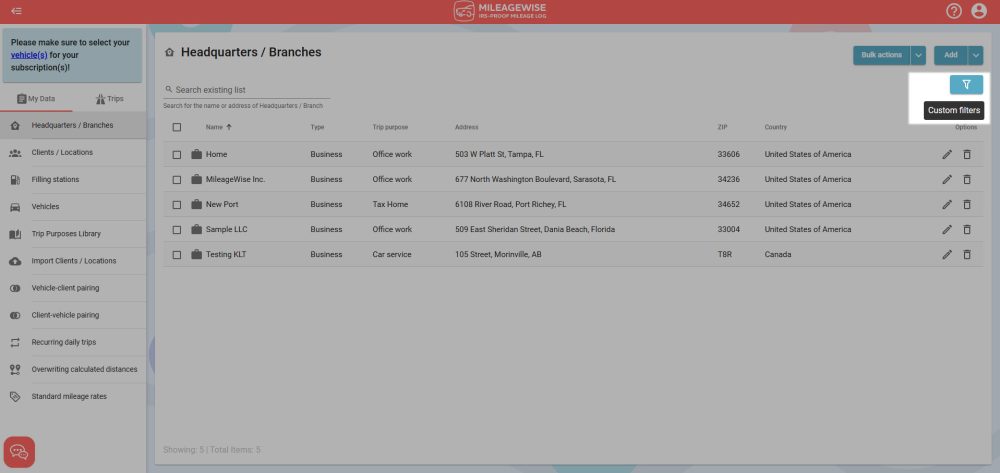Sort by the Name column header
This screenshot has height=473, width=1000.
214,127
